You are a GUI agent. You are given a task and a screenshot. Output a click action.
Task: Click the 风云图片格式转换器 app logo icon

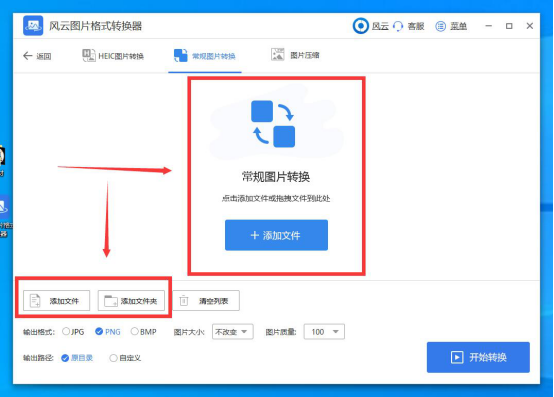(x=33, y=25)
